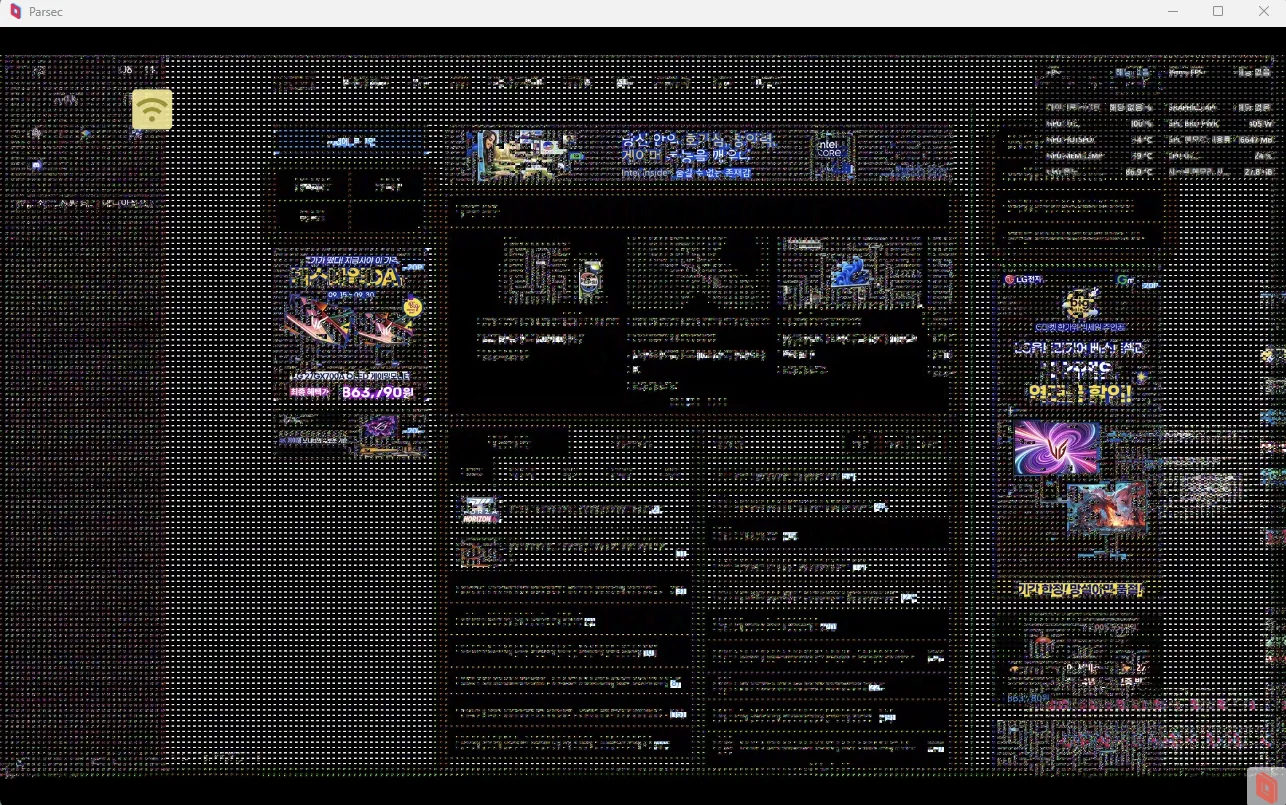This screenshot has height=805, width=1286.
Task: Open the article thumbnail with blue Windows logo
Action: (850, 271)
